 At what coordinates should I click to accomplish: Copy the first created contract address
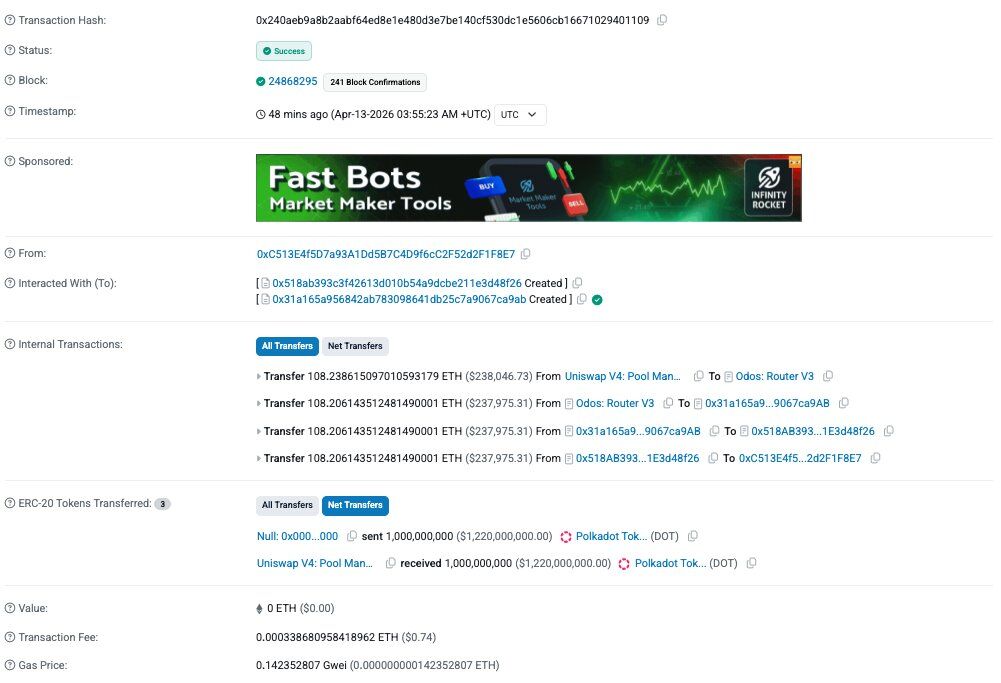pos(577,282)
